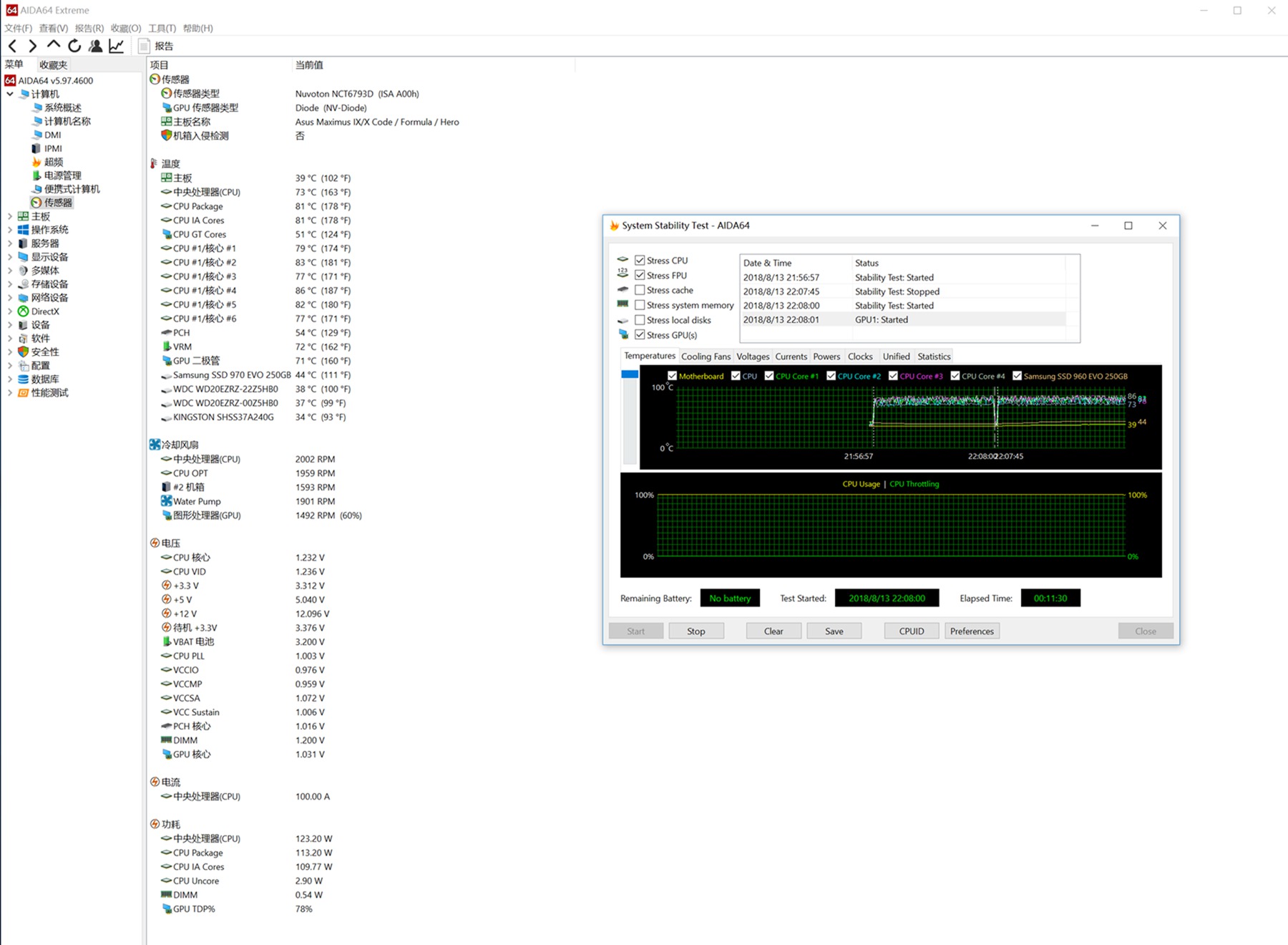Toggle Motherboard temperature graph checkbox
Screen dimensions: 1288x945
(x=672, y=376)
